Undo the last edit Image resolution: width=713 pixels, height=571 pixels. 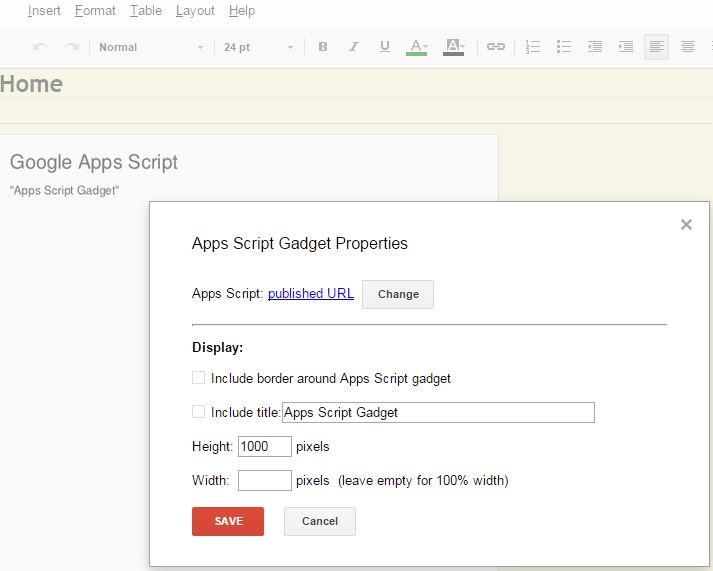pyautogui.click(x=40, y=47)
